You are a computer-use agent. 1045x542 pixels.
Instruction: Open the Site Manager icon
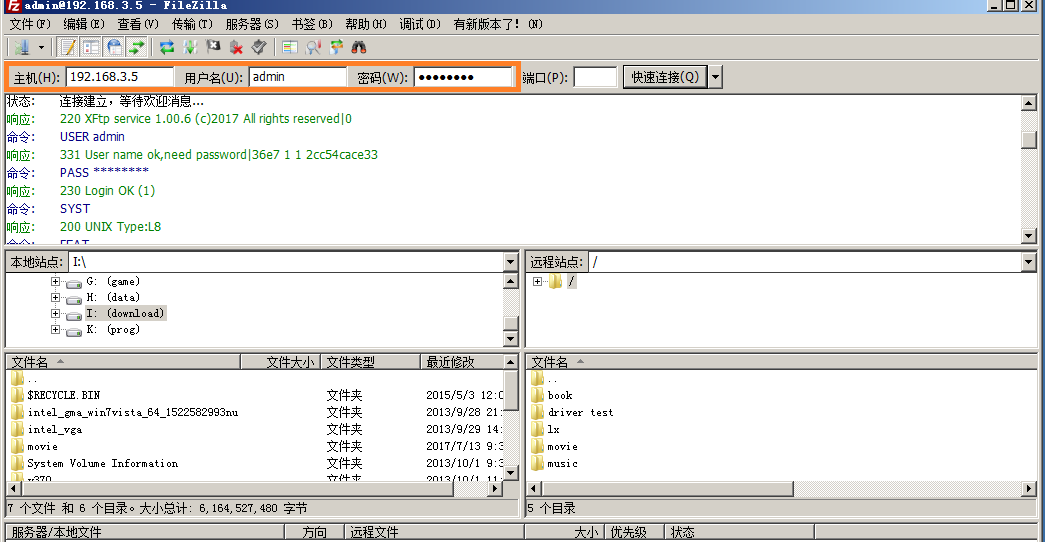pos(22,47)
